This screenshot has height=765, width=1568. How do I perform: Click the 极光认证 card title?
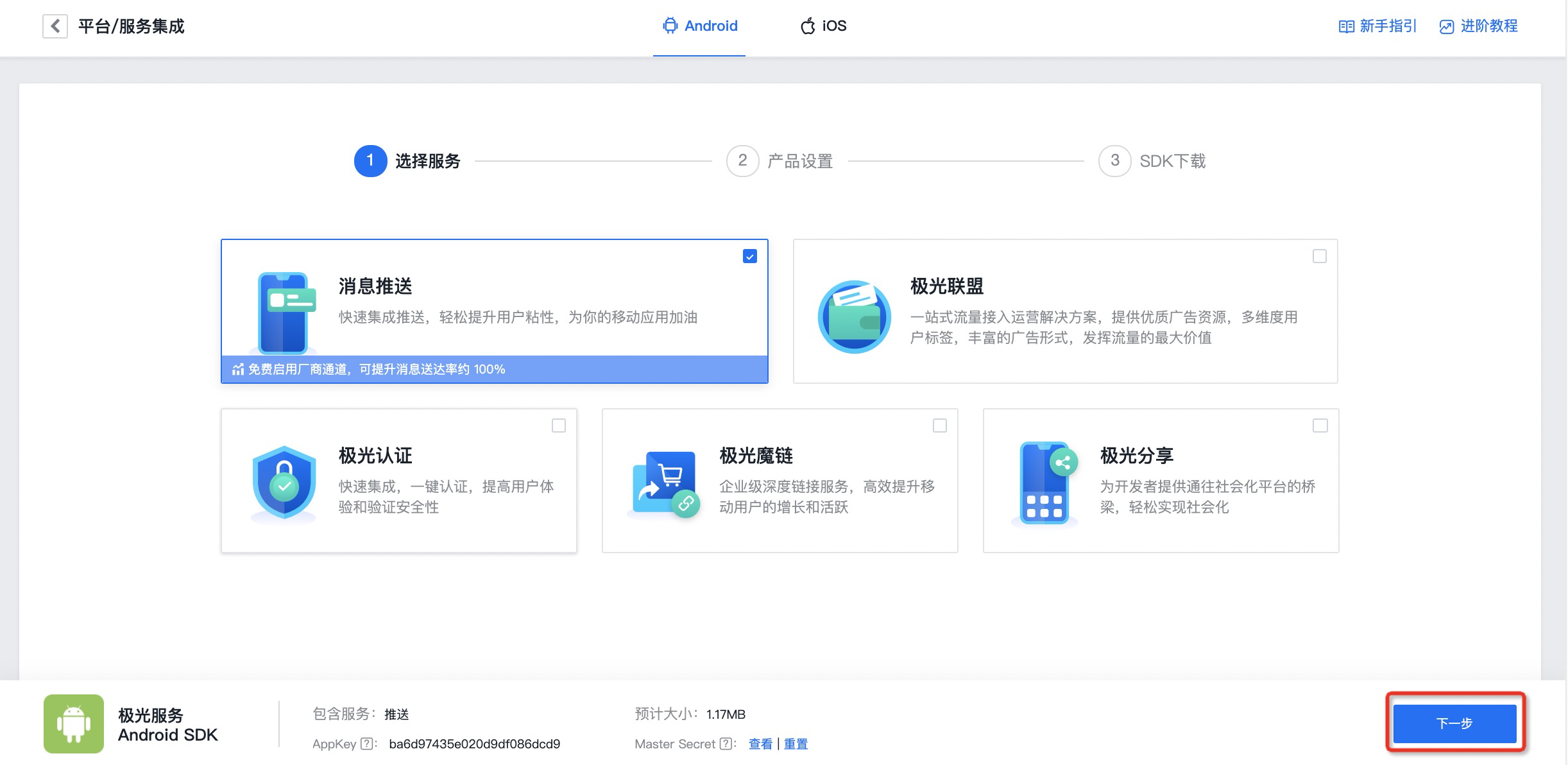click(x=375, y=456)
